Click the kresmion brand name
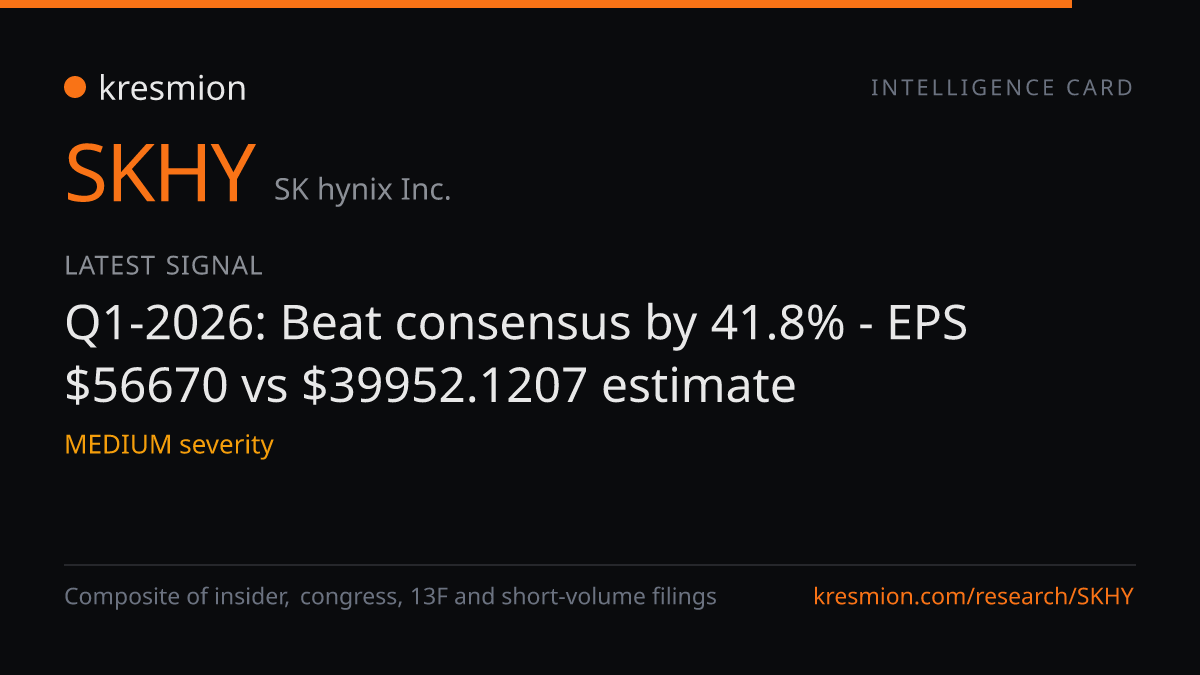The height and width of the screenshot is (675, 1200). pyautogui.click(x=172, y=88)
